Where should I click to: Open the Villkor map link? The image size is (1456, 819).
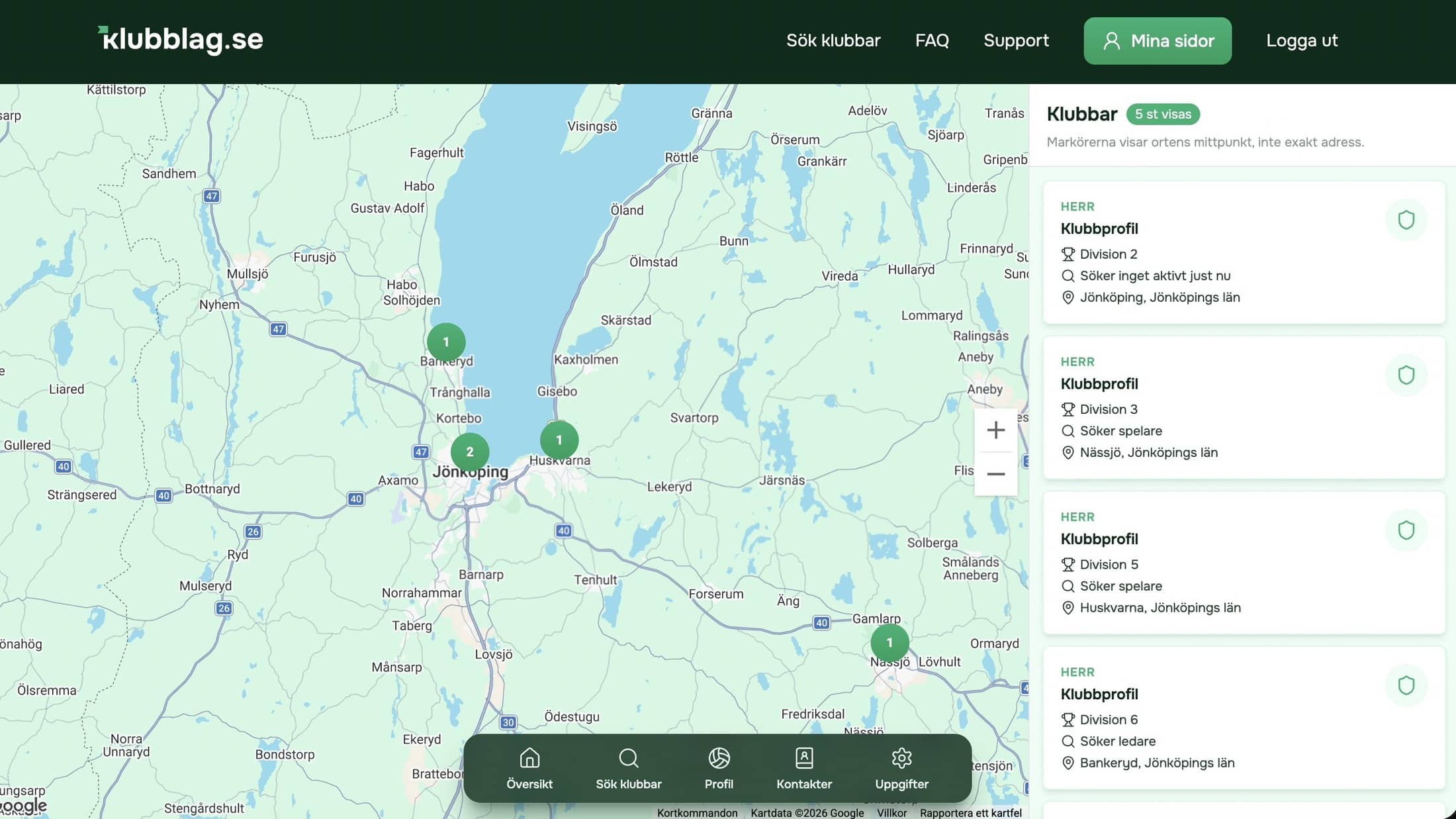[x=891, y=812]
